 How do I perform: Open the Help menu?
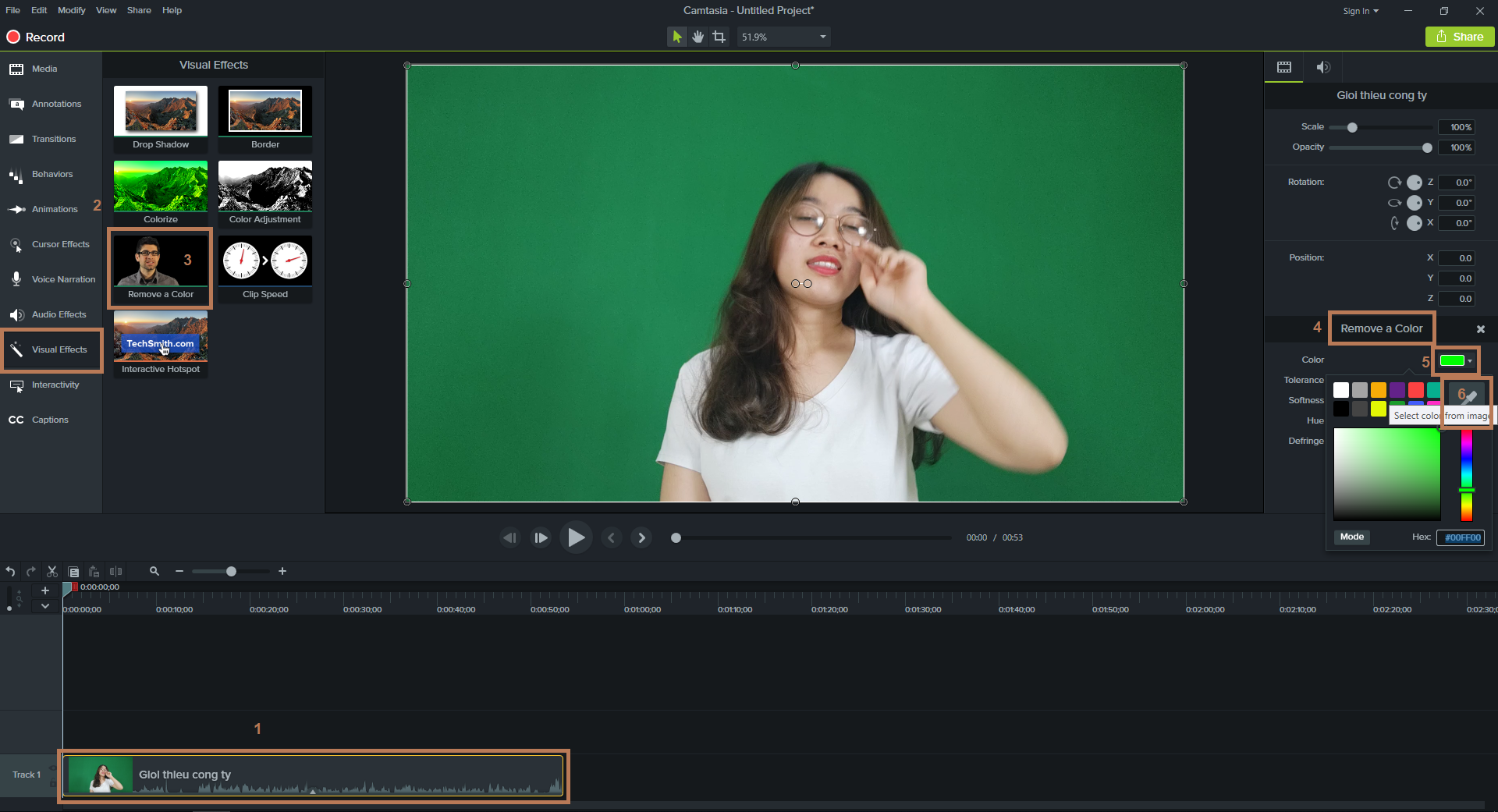click(172, 10)
